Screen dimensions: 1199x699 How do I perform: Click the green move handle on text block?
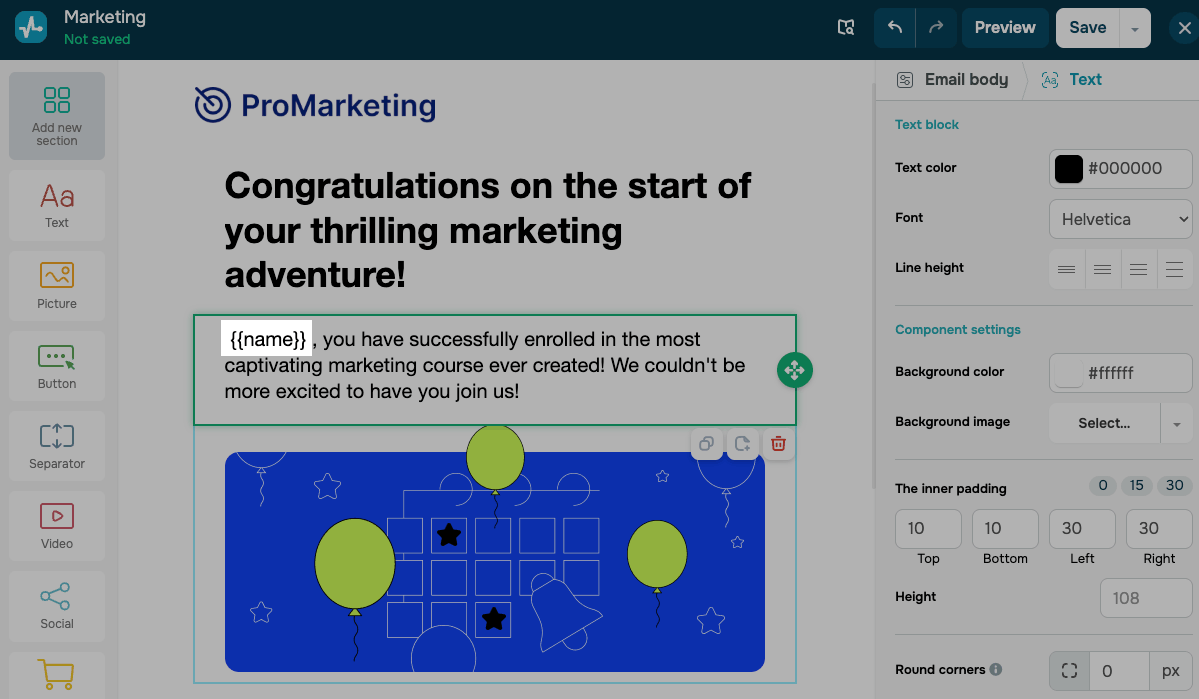click(795, 370)
